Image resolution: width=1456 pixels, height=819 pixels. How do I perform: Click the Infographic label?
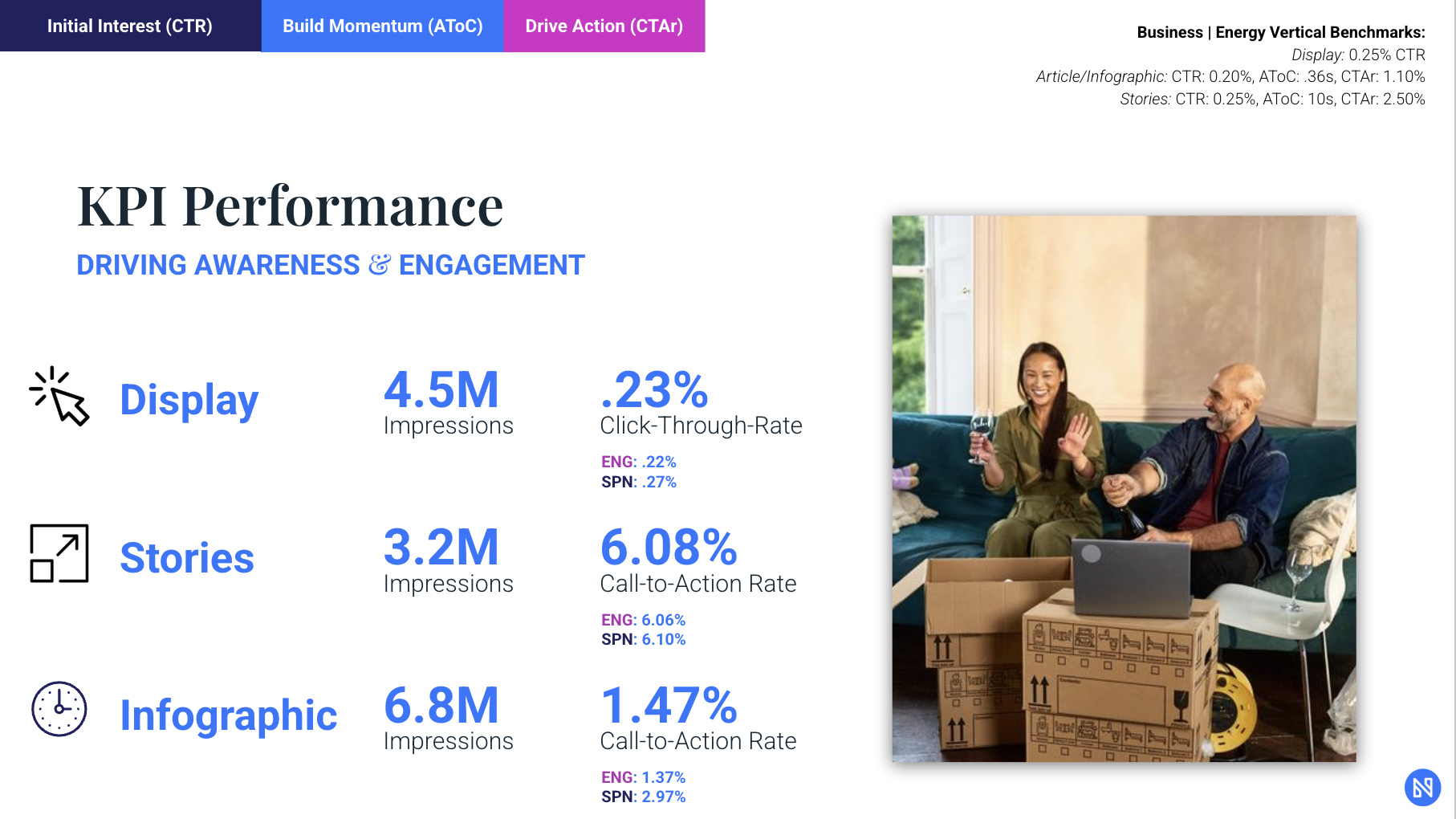click(x=229, y=715)
